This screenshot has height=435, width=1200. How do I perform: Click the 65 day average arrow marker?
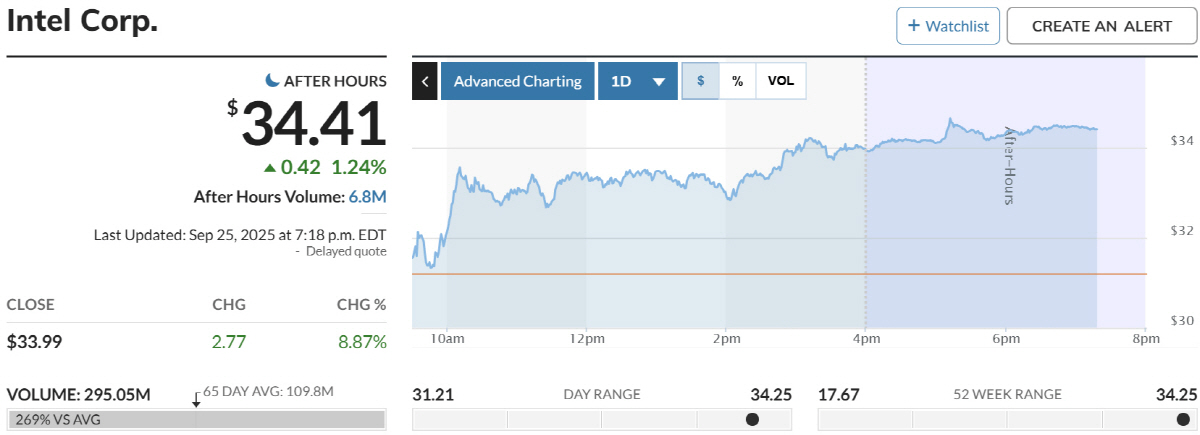pos(196,397)
